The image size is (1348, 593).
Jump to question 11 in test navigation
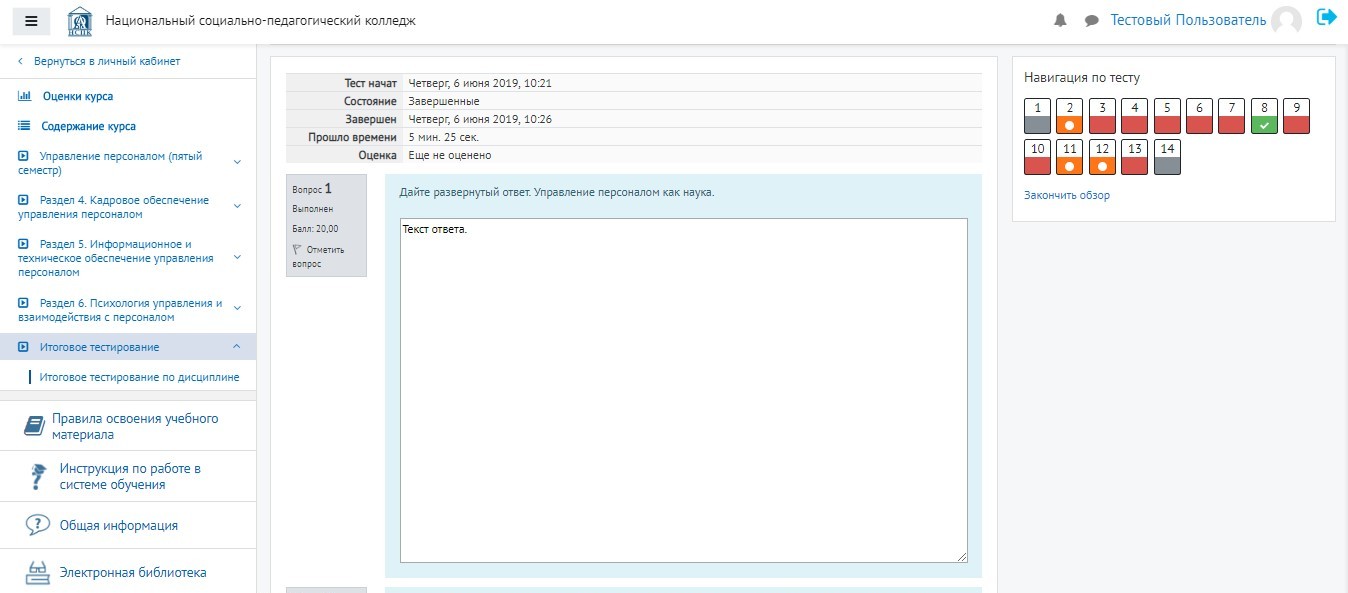pyautogui.click(x=1070, y=157)
